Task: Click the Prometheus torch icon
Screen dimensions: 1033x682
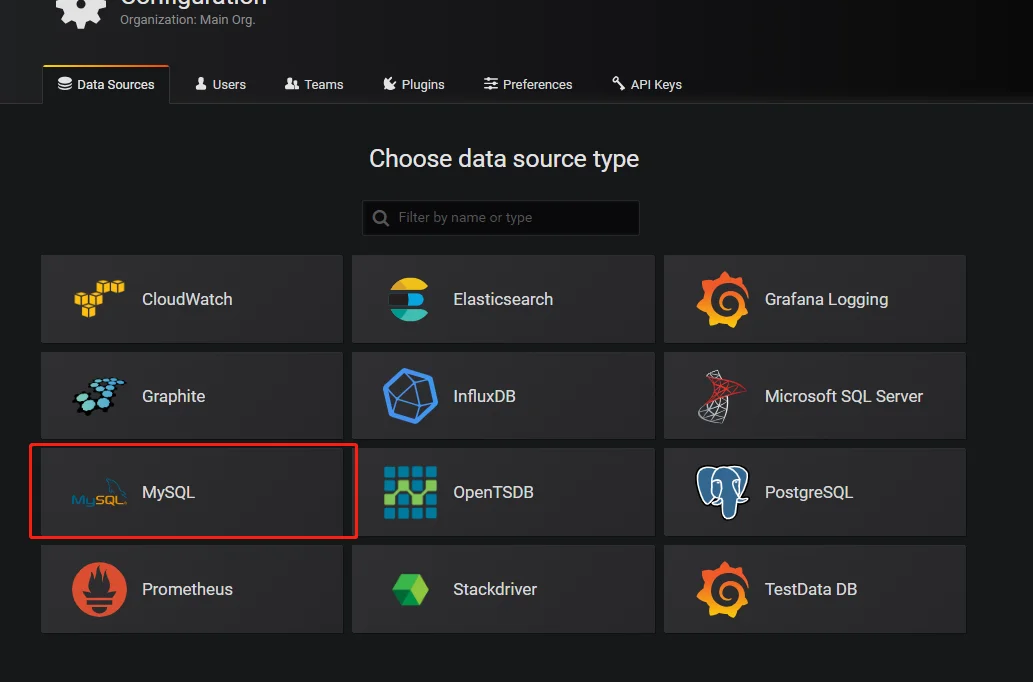Action: (99, 589)
